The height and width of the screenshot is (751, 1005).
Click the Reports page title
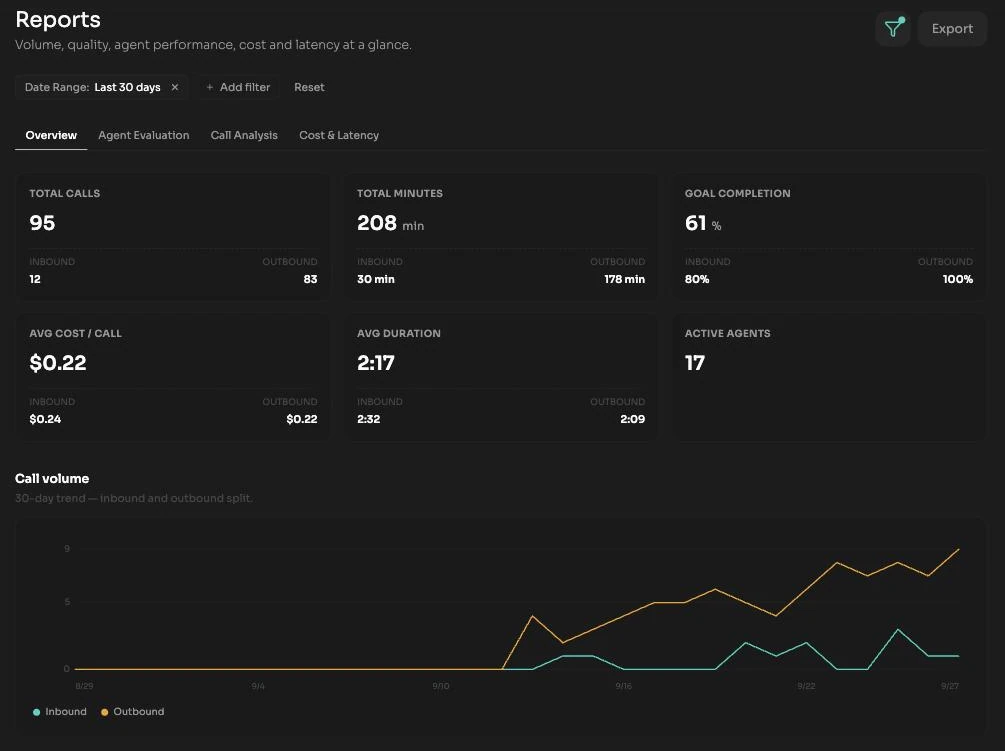(58, 20)
